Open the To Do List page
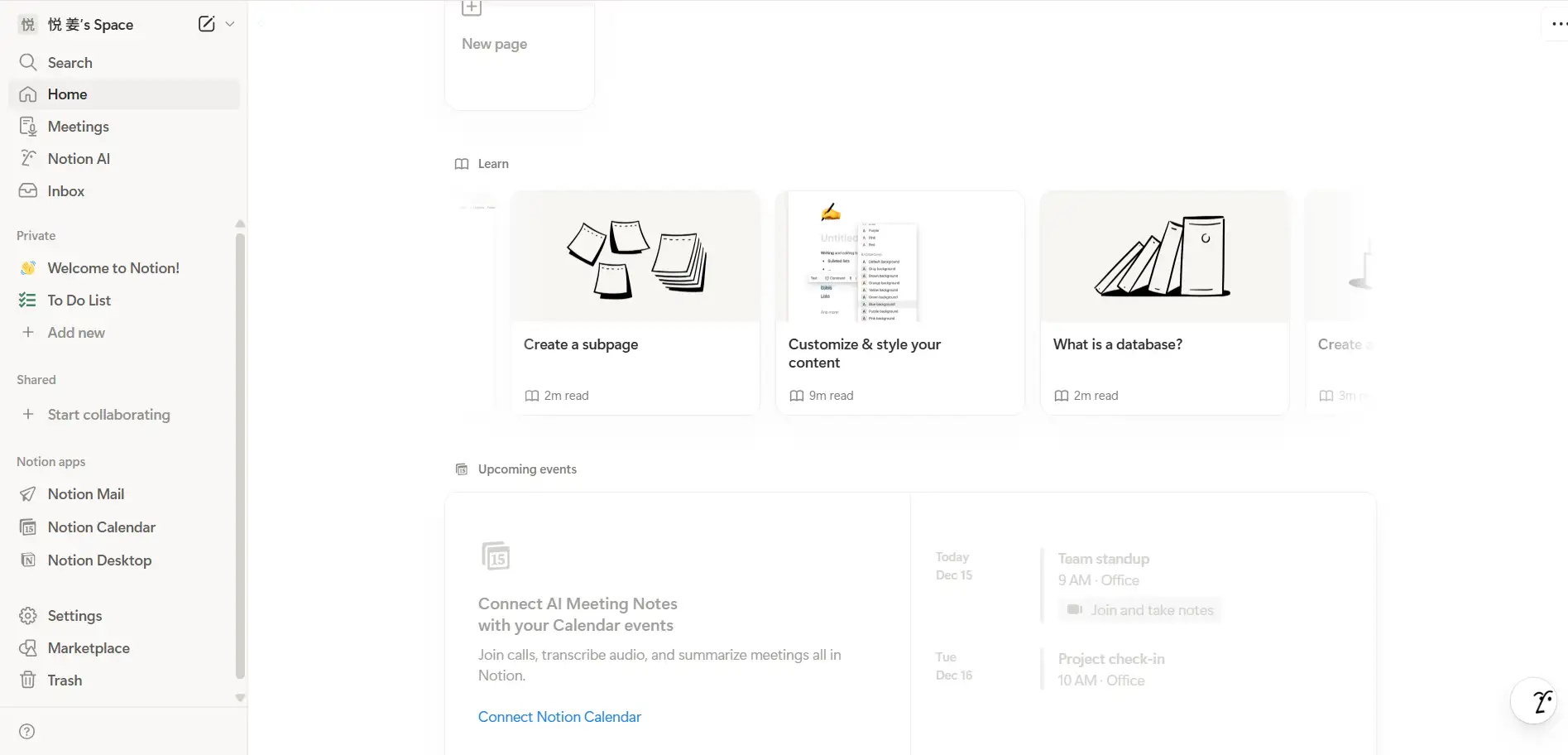This screenshot has width=1568, height=755. 79,301
